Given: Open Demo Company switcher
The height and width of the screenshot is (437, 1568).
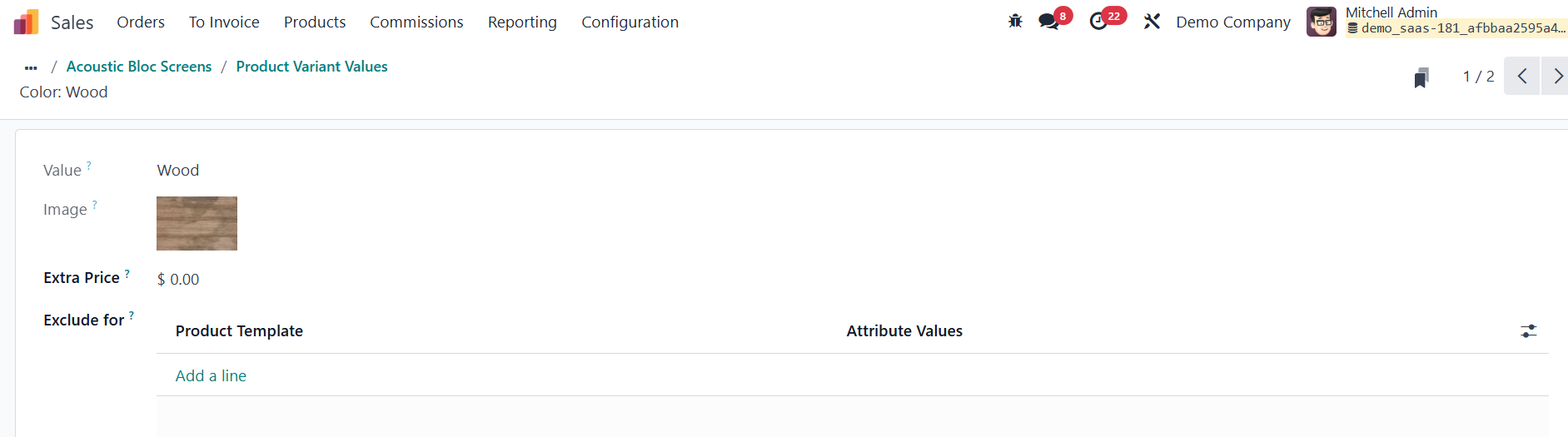Looking at the screenshot, I should coord(1232,22).
